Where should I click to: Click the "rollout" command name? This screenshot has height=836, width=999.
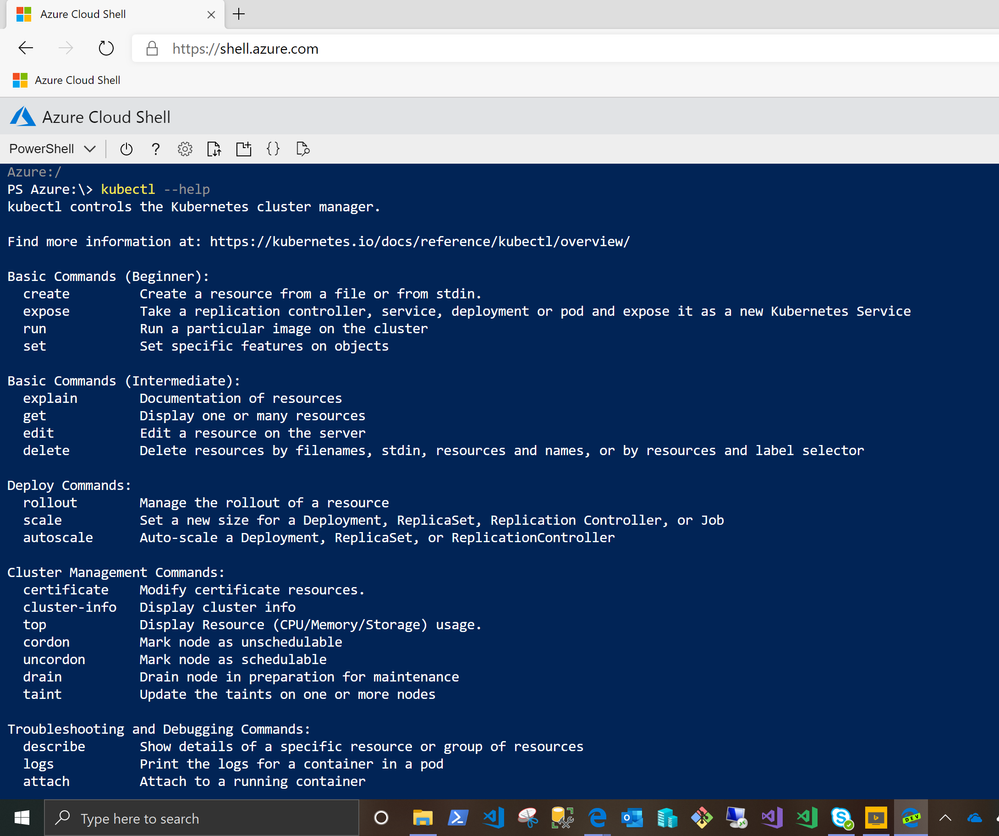click(50, 503)
